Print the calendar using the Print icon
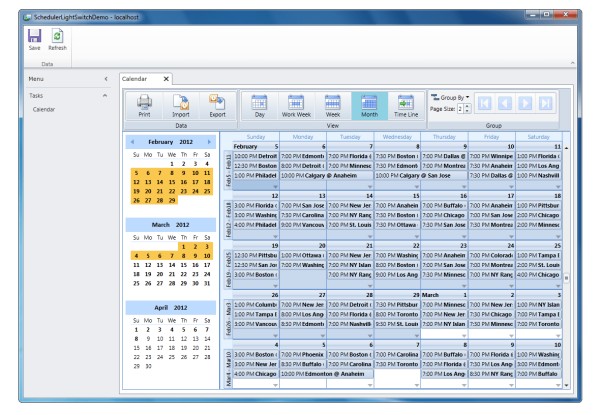The height and width of the screenshot is (415, 600). [x=144, y=102]
